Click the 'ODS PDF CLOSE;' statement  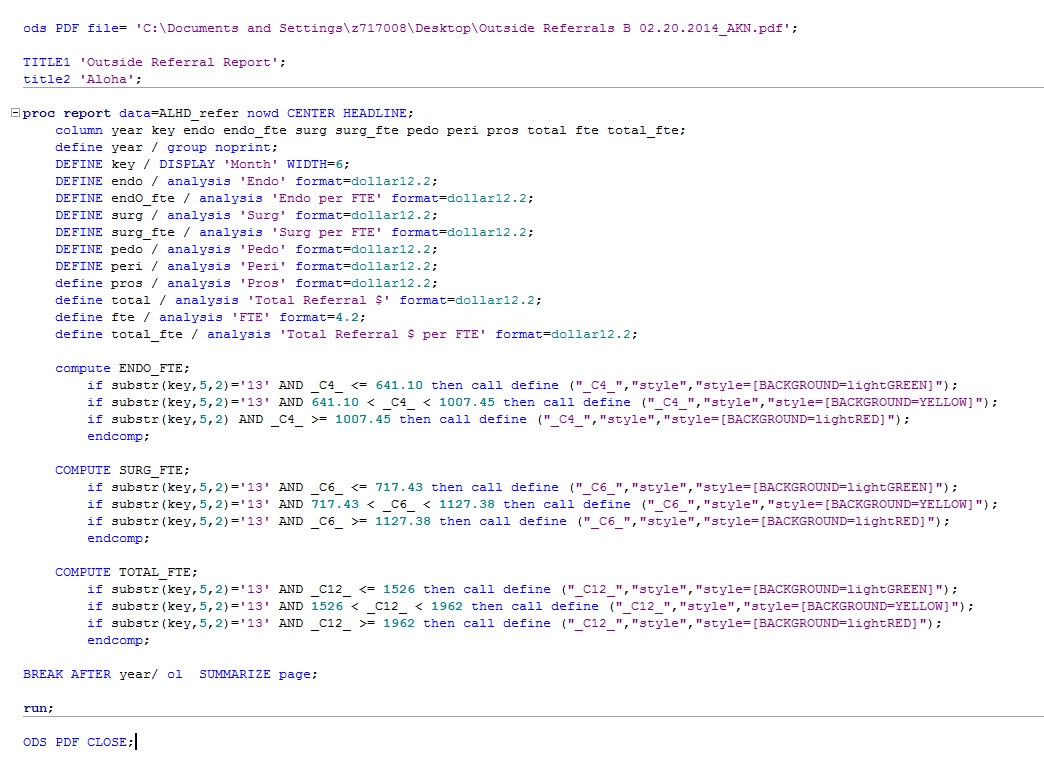pos(79,742)
